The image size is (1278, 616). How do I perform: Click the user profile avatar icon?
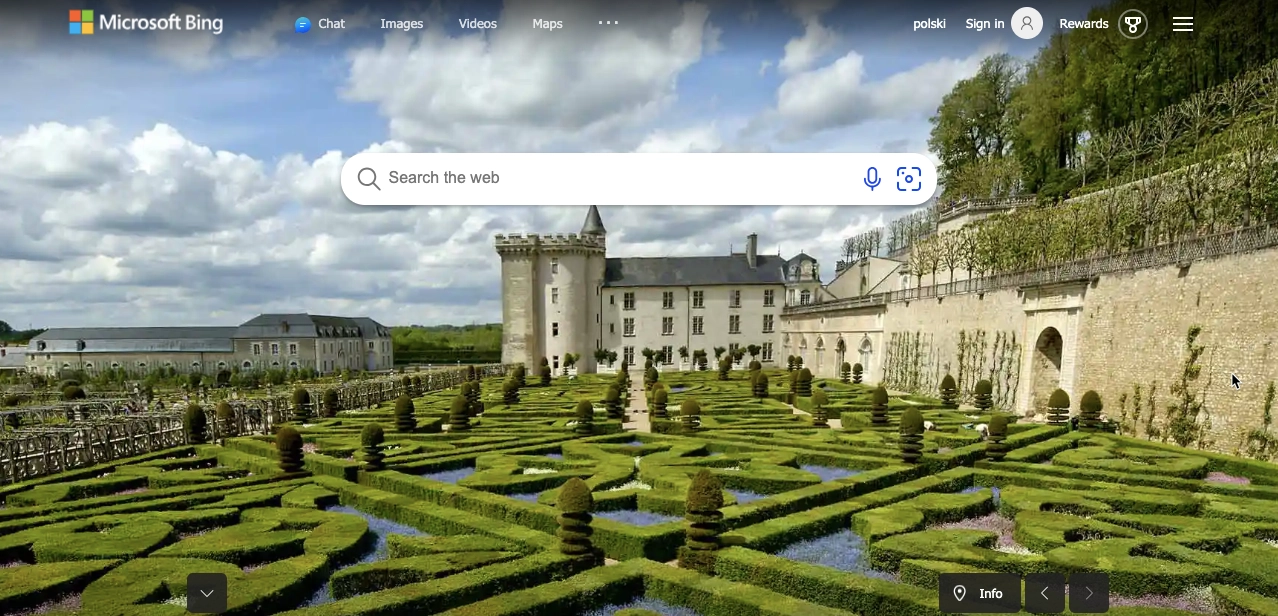[1027, 23]
